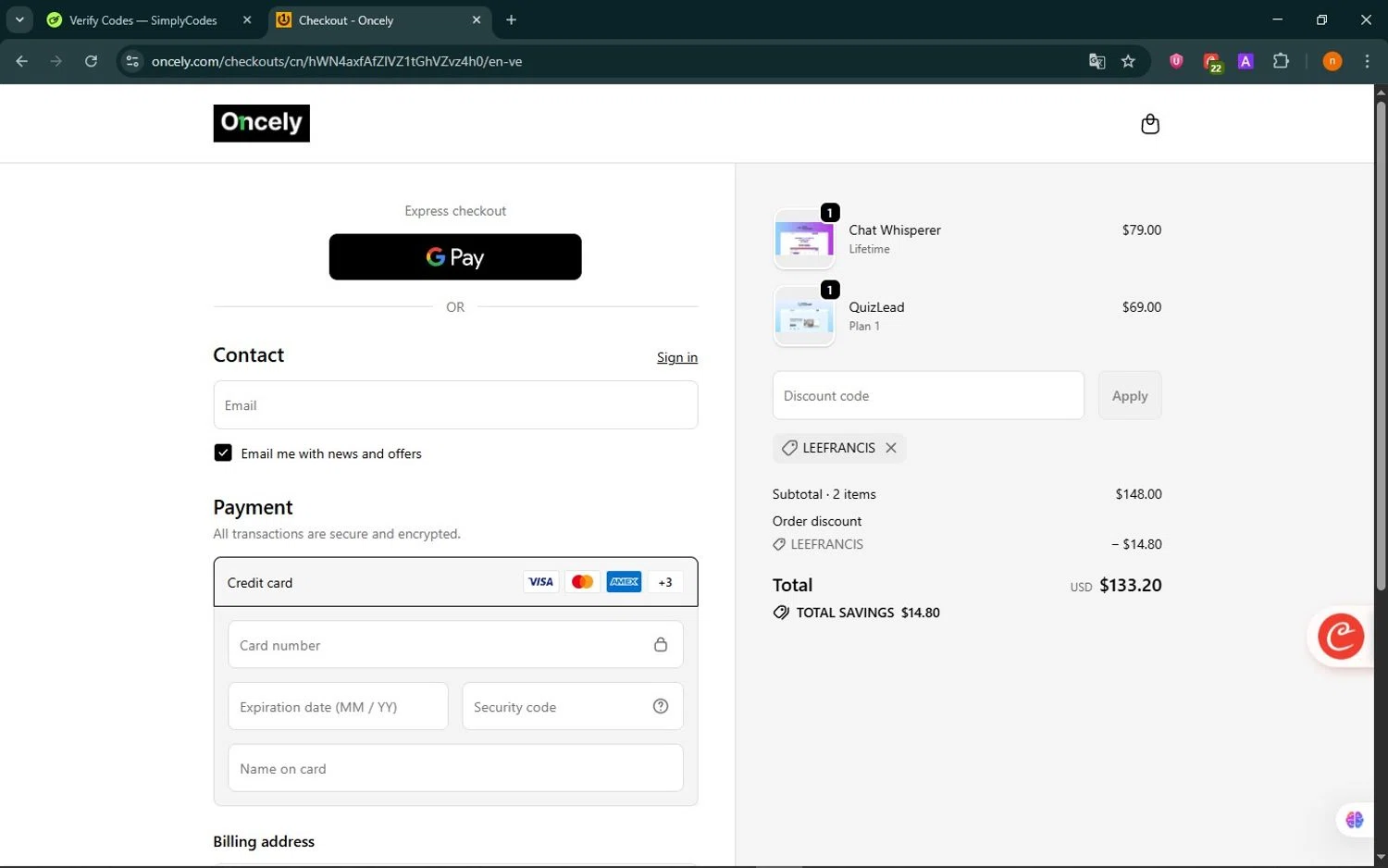The image size is (1388, 868).
Task: Click the Chat Whisperer product thumbnail
Action: point(804,240)
